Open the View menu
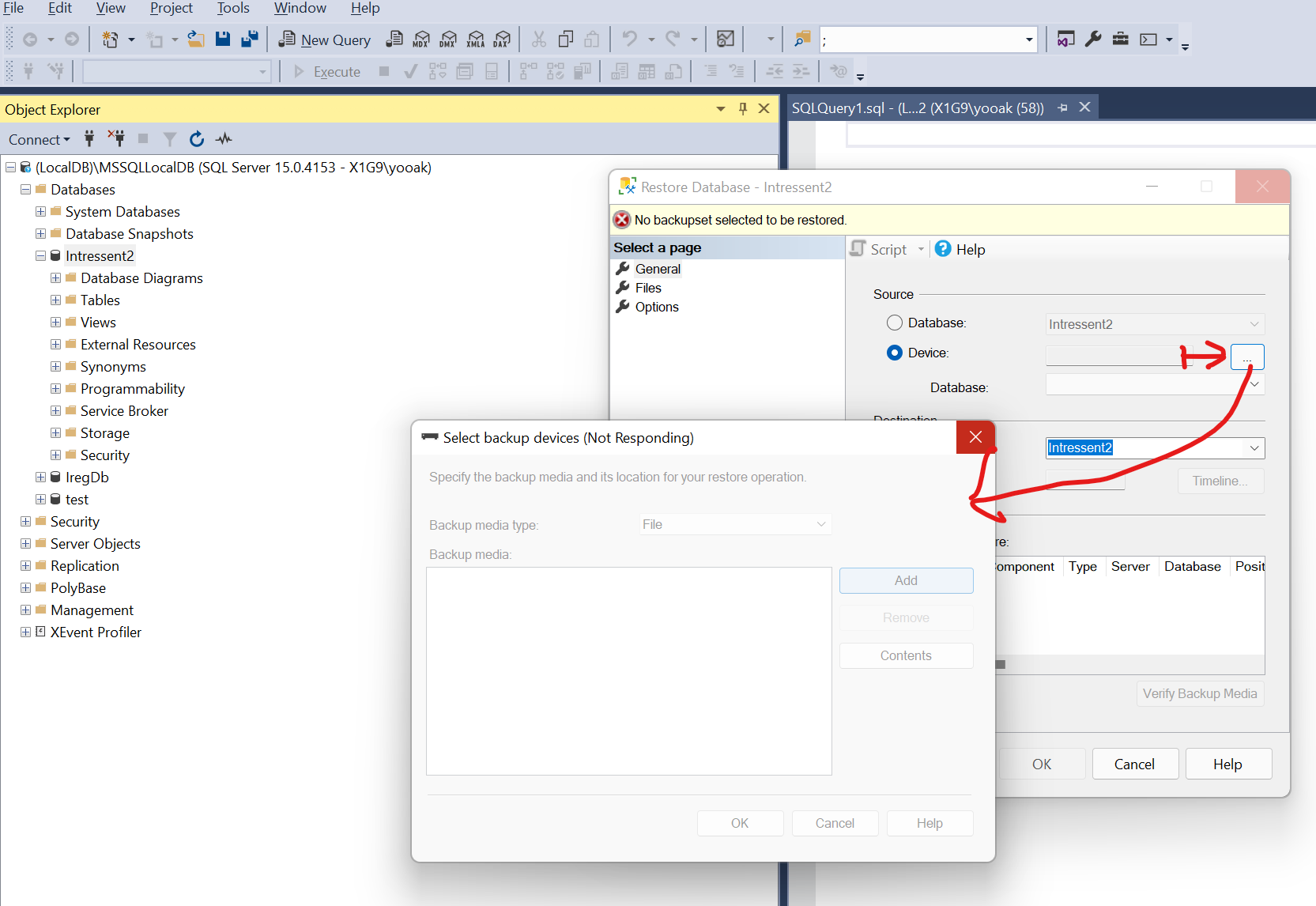This screenshot has height=906, width=1316. [111, 8]
